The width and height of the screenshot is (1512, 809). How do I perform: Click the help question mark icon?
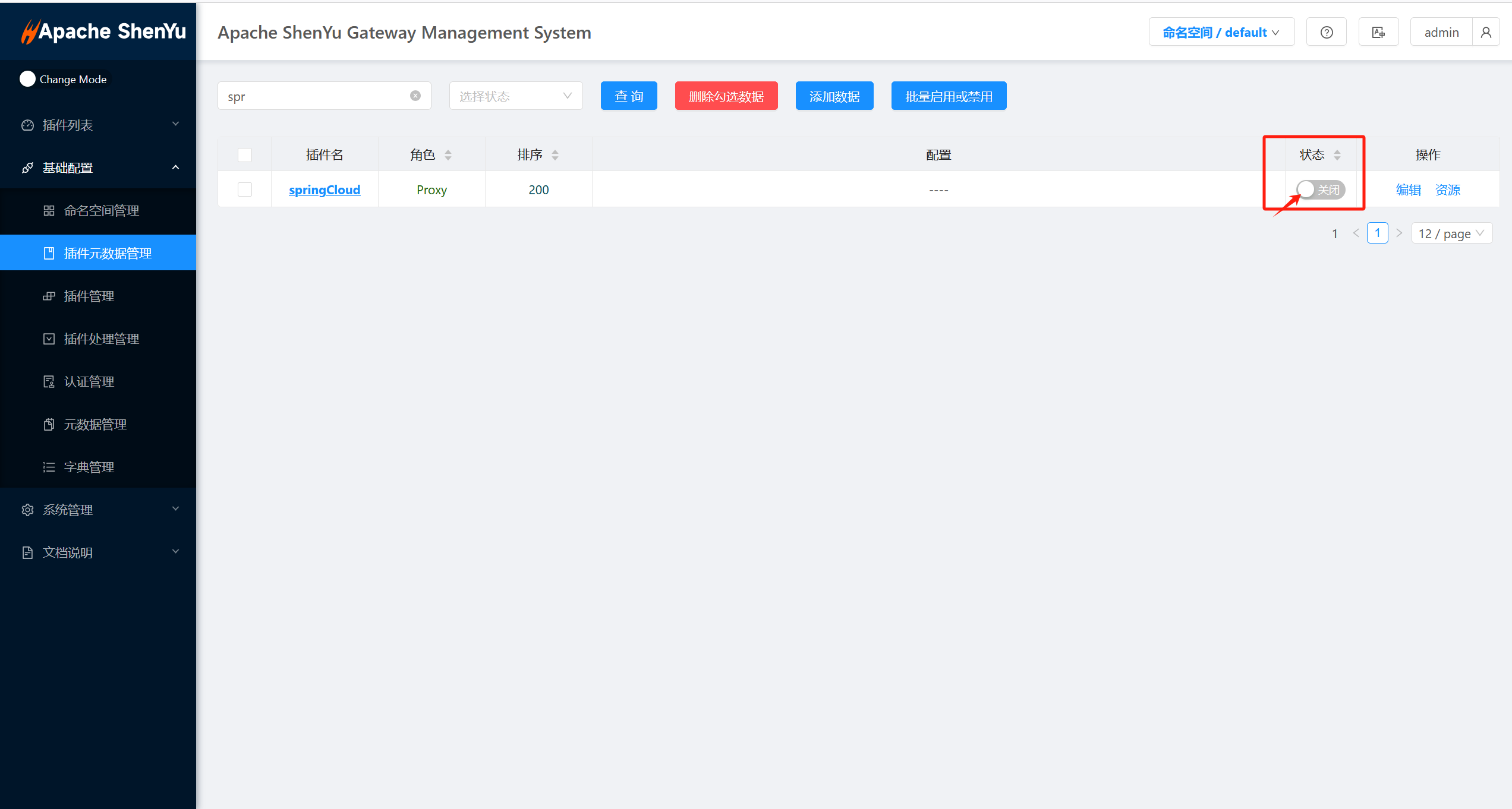pos(1326,33)
